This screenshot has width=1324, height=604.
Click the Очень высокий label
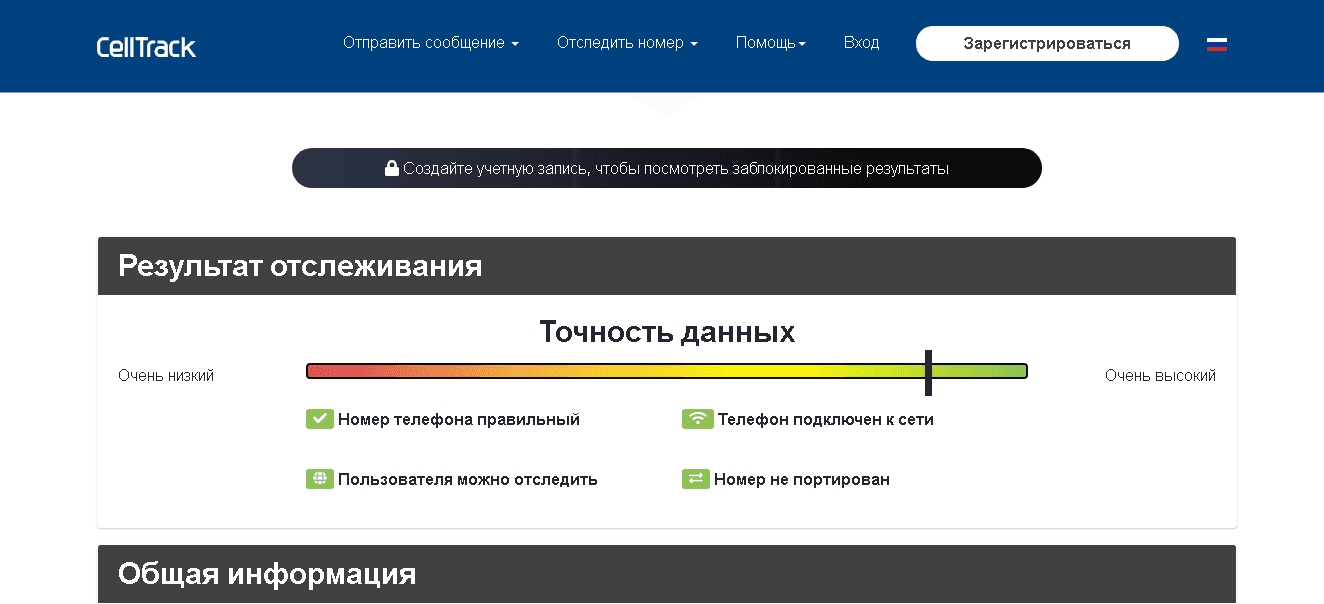[x=1160, y=376]
